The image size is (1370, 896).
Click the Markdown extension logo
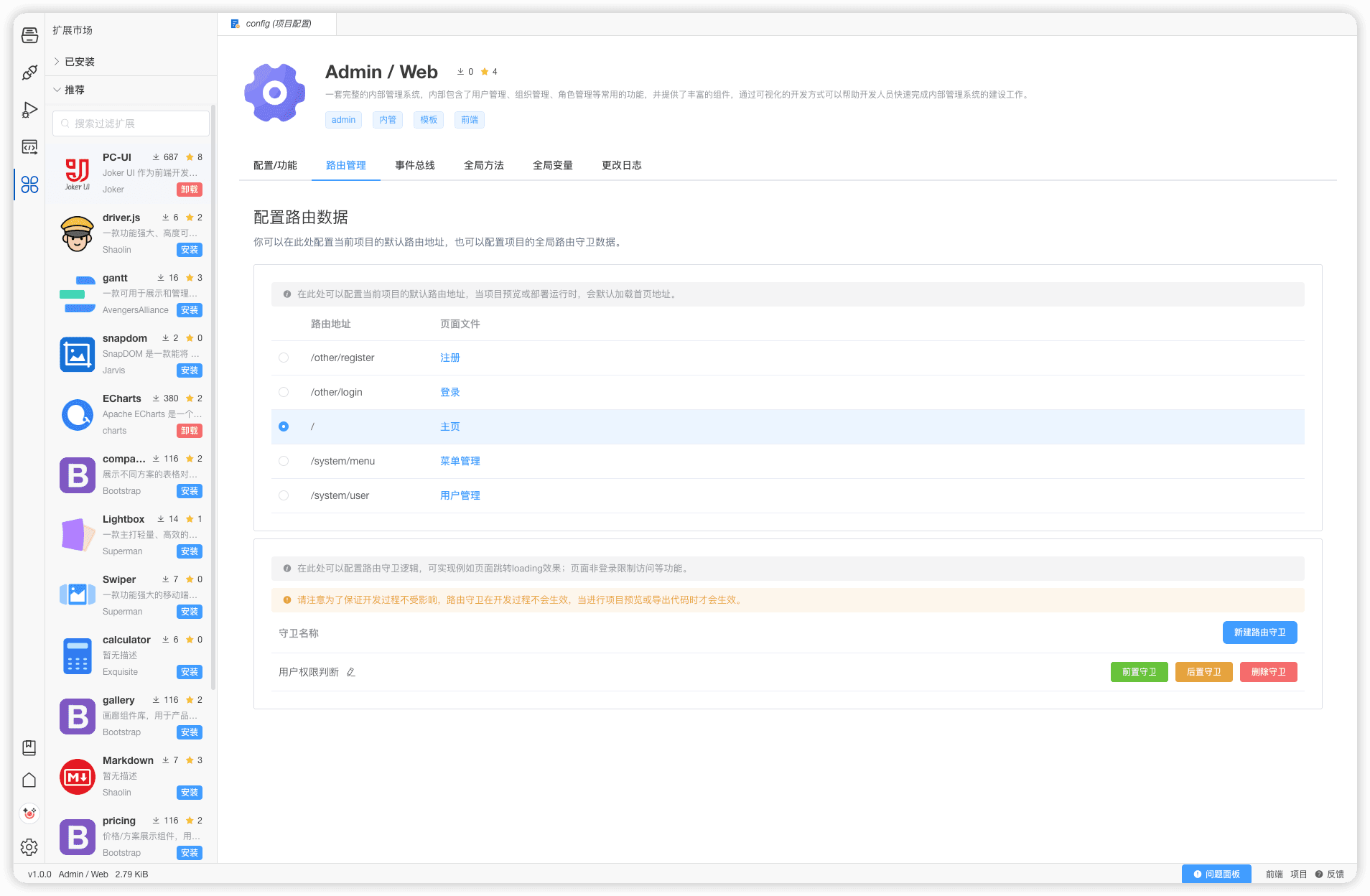(x=78, y=776)
